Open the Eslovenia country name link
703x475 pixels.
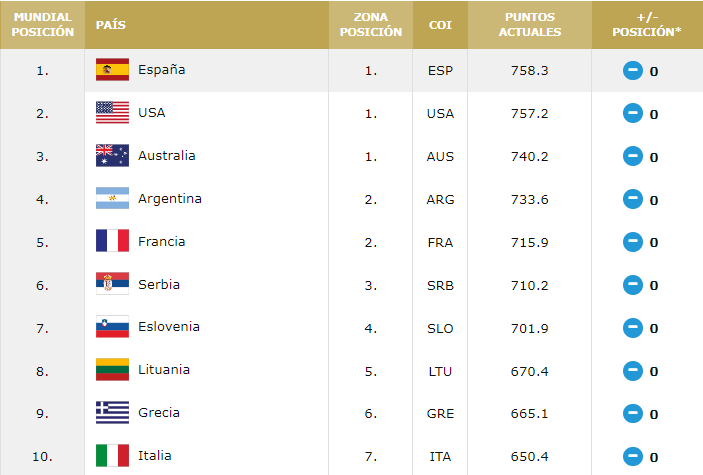169,327
